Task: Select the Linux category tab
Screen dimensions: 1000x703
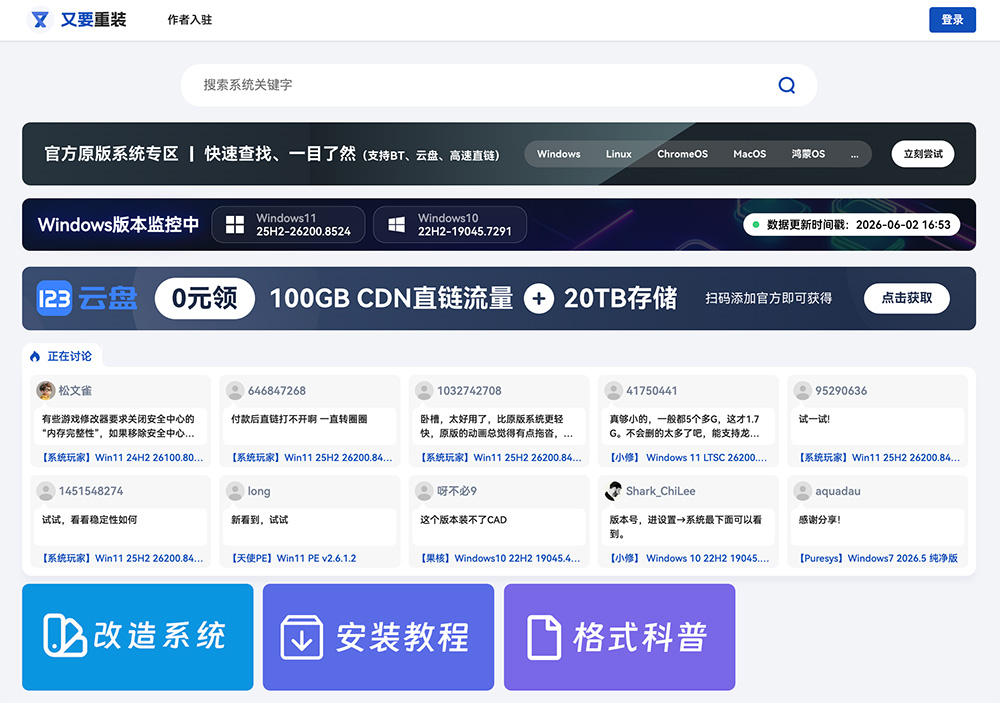Action: tap(619, 154)
